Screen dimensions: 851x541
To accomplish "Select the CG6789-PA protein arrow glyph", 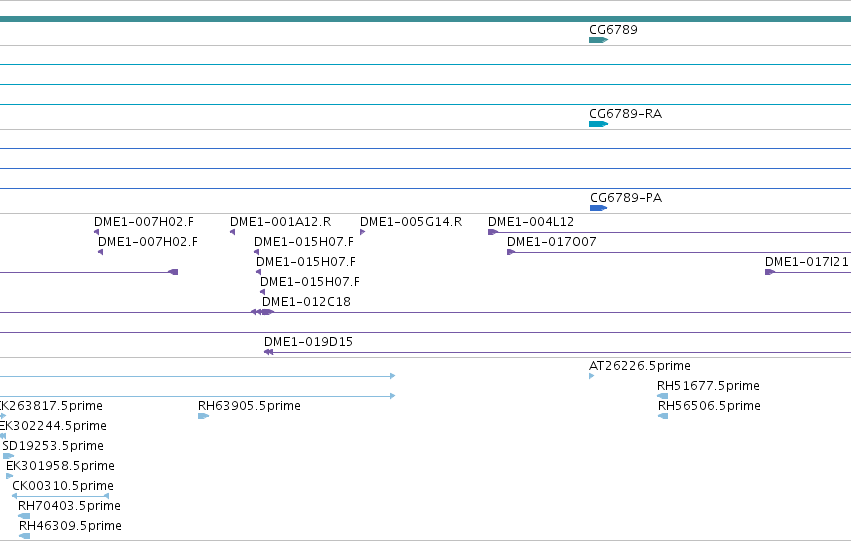I will pyautogui.click(x=598, y=208).
